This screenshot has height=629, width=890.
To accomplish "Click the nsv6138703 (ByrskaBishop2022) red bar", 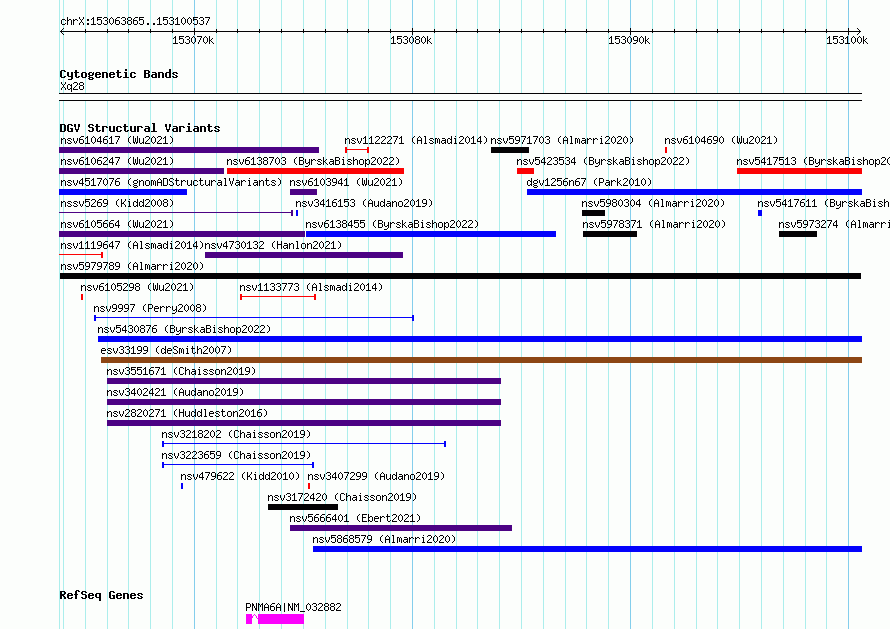I will click(316, 171).
